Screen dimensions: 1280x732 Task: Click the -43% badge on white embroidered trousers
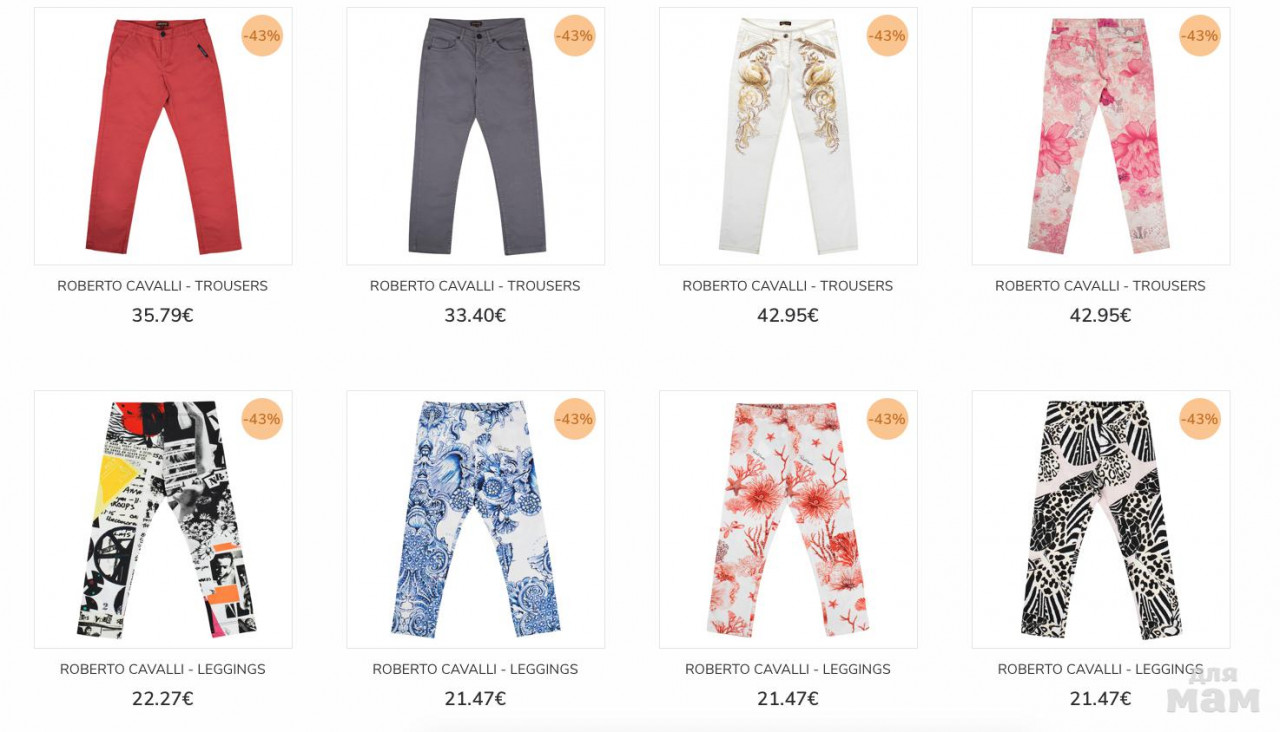coord(887,36)
